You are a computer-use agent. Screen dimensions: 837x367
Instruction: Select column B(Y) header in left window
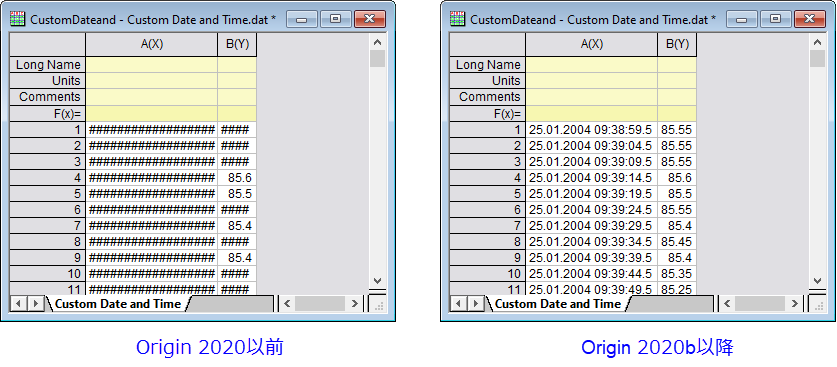237,45
